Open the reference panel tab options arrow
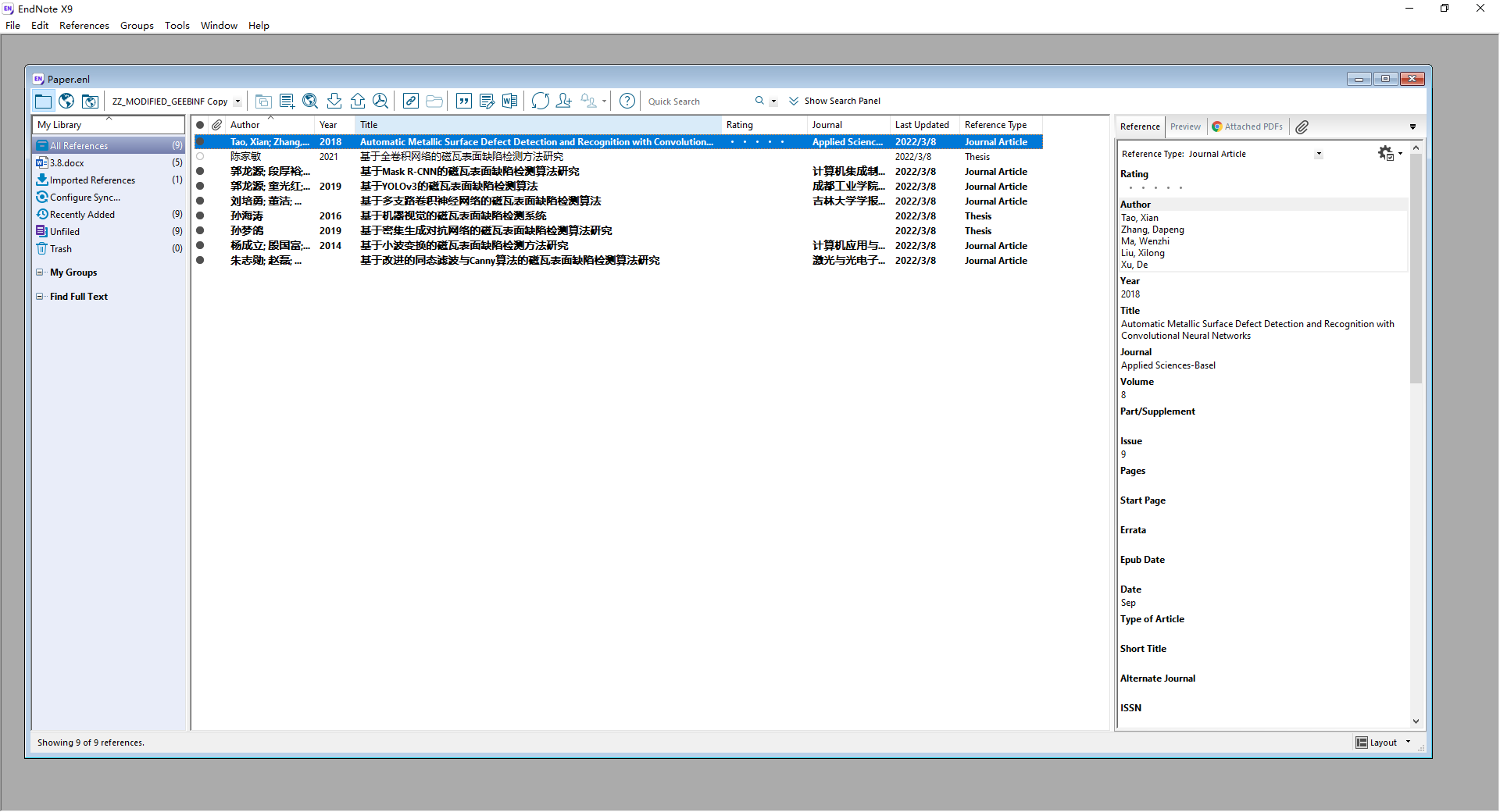1500x812 pixels. click(x=1412, y=126)
